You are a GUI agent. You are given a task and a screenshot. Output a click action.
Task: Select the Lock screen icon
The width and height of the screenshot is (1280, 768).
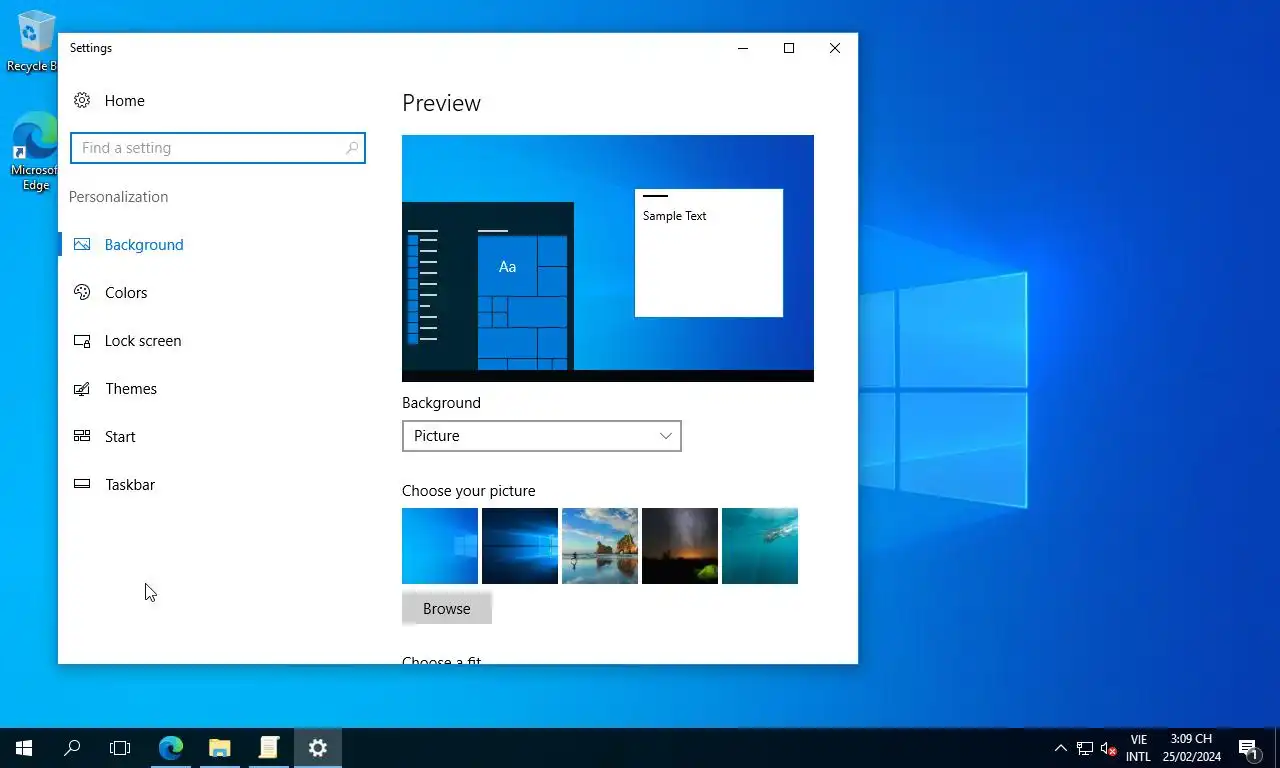82,340
